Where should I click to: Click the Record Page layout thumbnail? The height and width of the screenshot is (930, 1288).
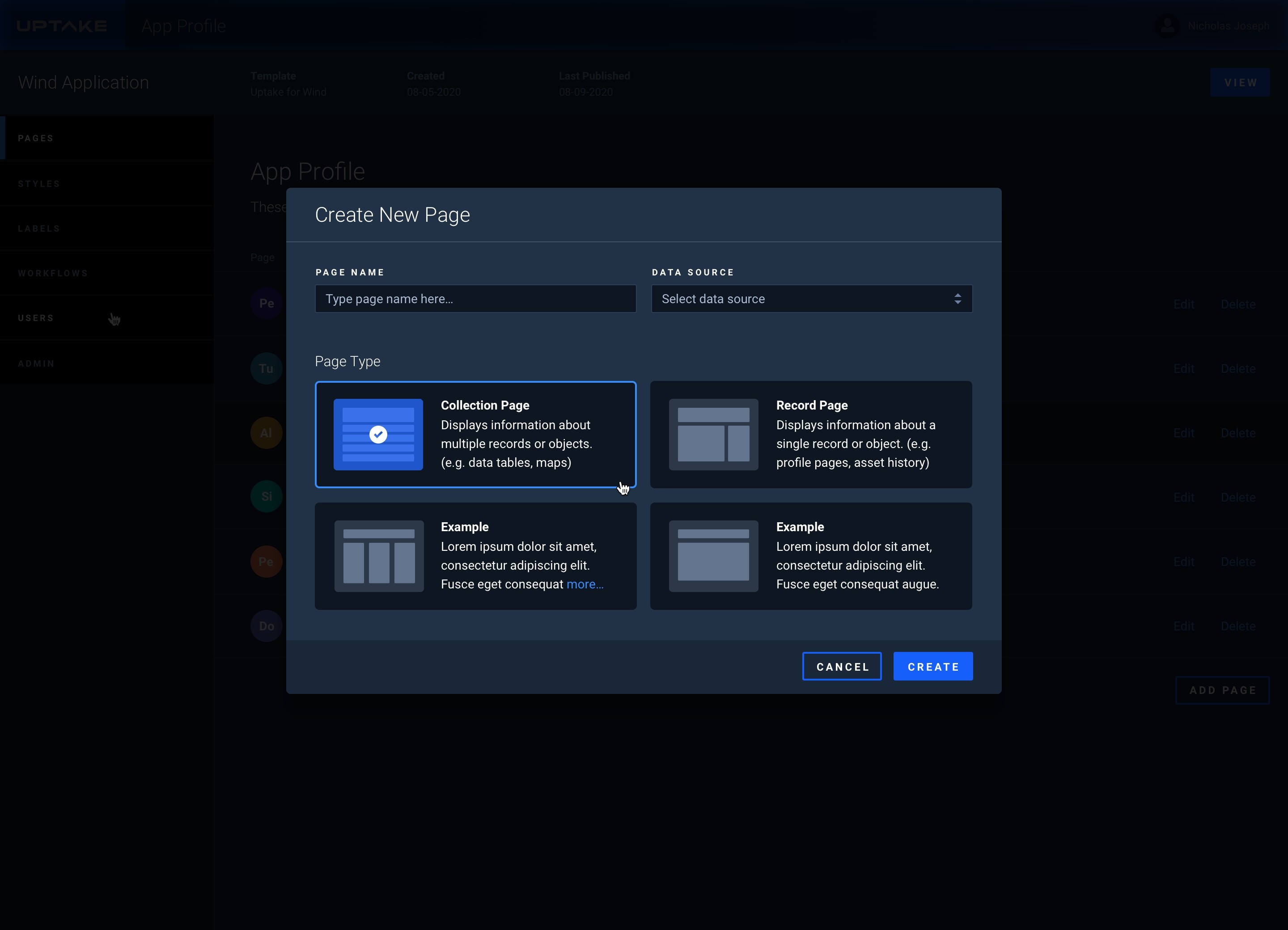tap(713, 434)
